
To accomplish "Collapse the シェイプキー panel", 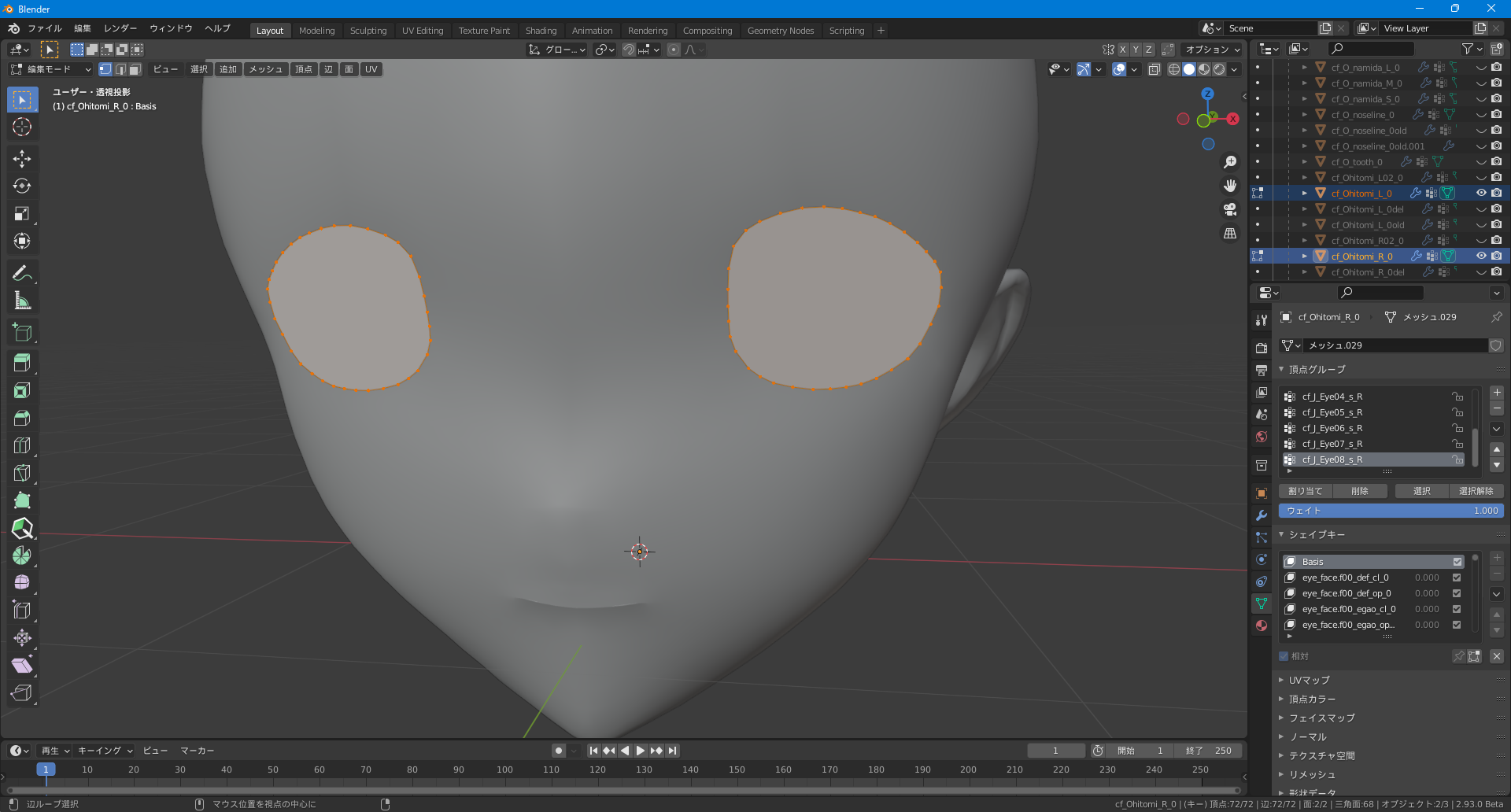I will 1317,534.
